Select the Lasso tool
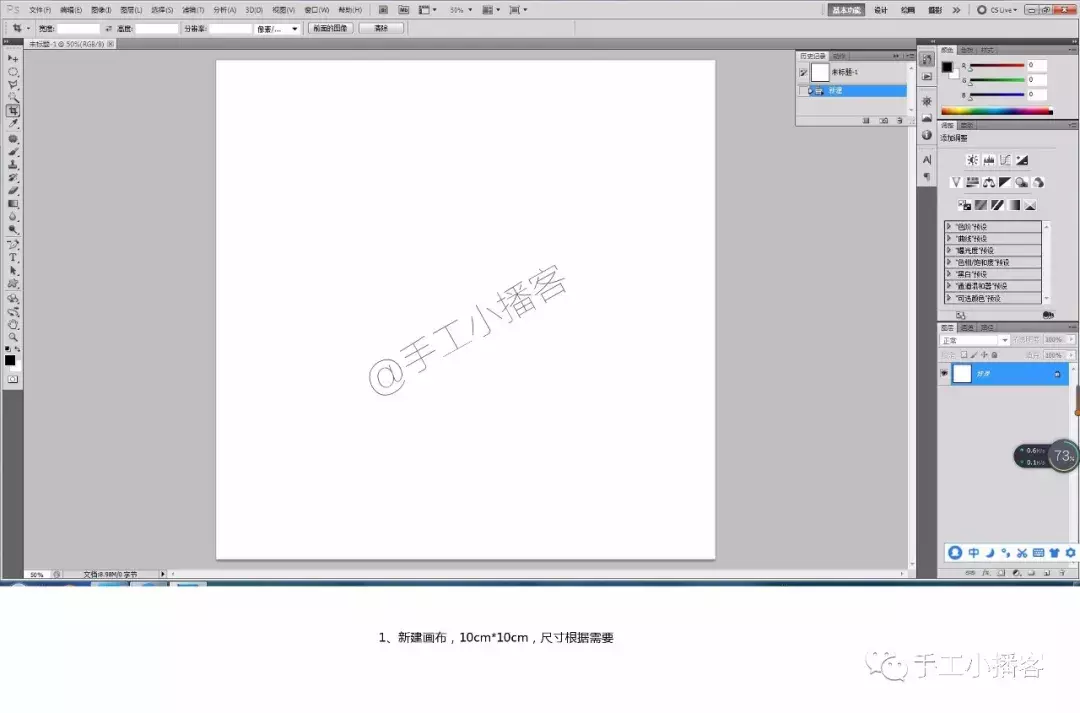This screenshot has width=1080, height=713. click(x=12, y=85)
